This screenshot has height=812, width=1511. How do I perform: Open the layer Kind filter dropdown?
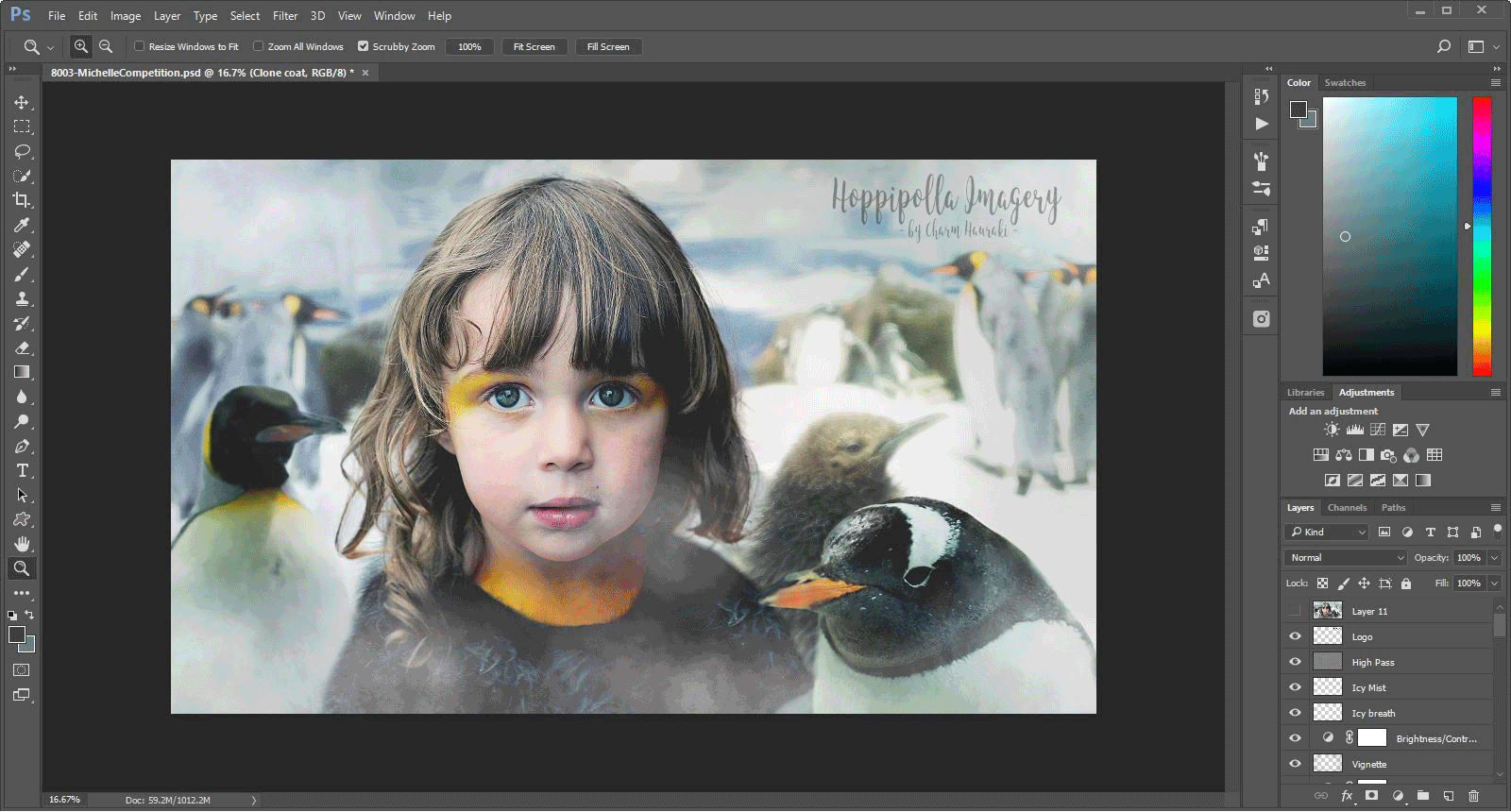click(1327, 533)
